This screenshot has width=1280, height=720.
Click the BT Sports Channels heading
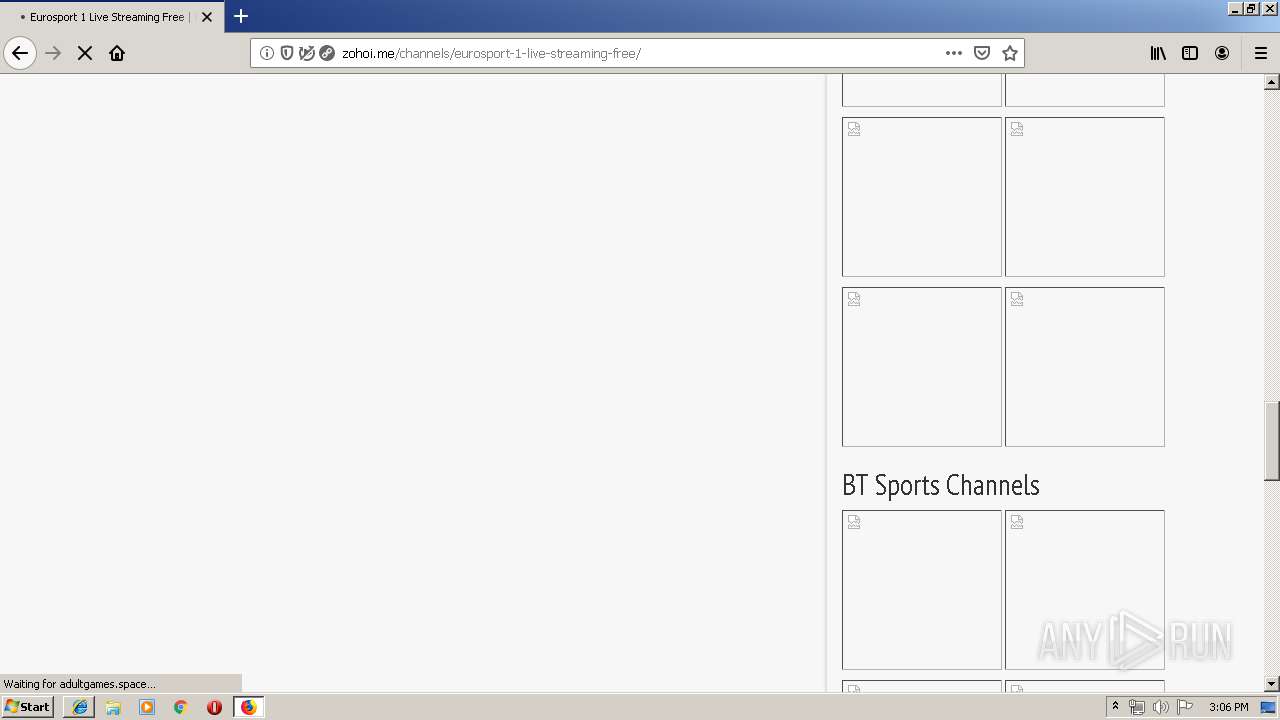(941, 485)
